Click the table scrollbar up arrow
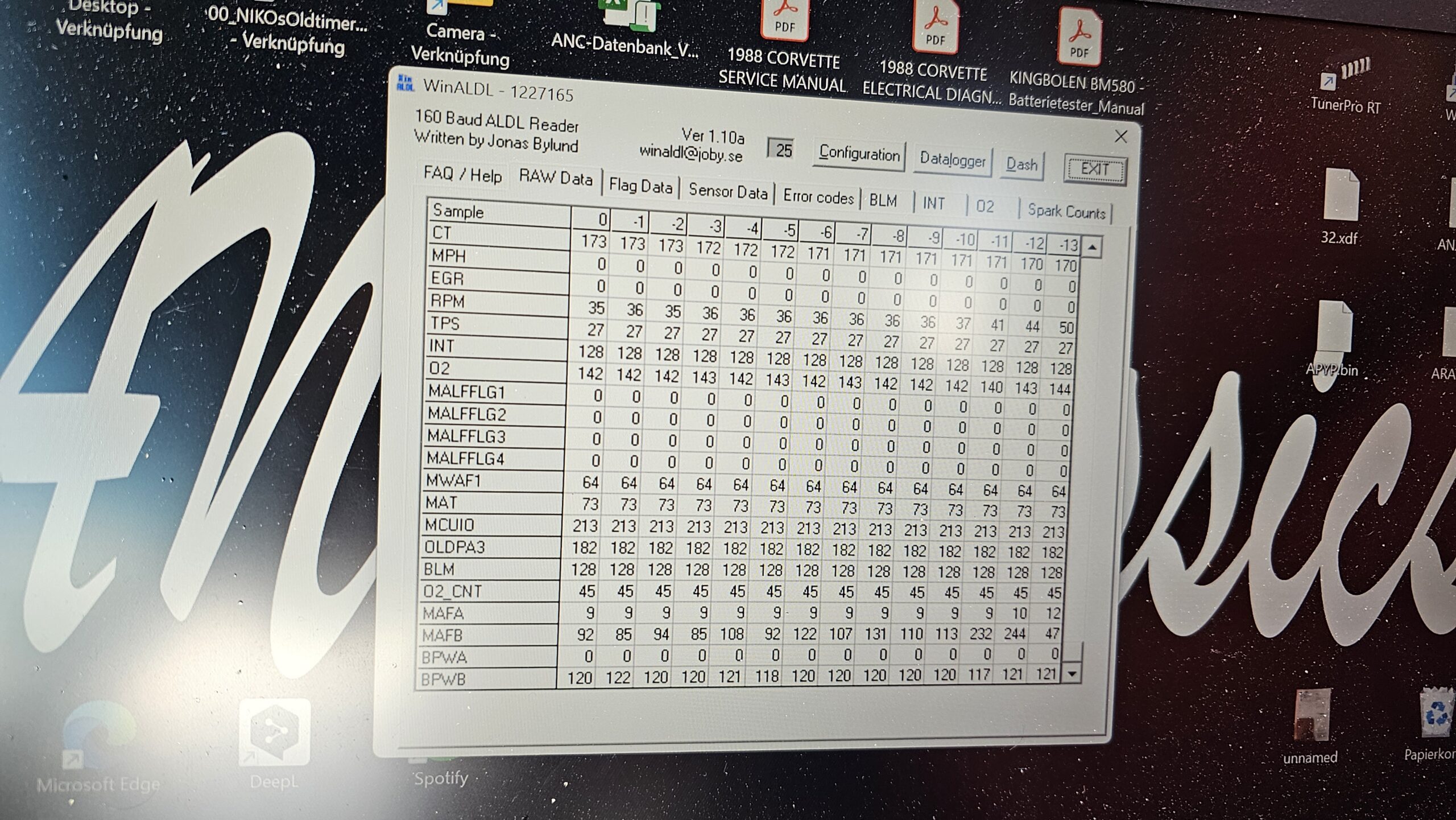This screenshot has width=1456, height=820. tap(1092, 248)
